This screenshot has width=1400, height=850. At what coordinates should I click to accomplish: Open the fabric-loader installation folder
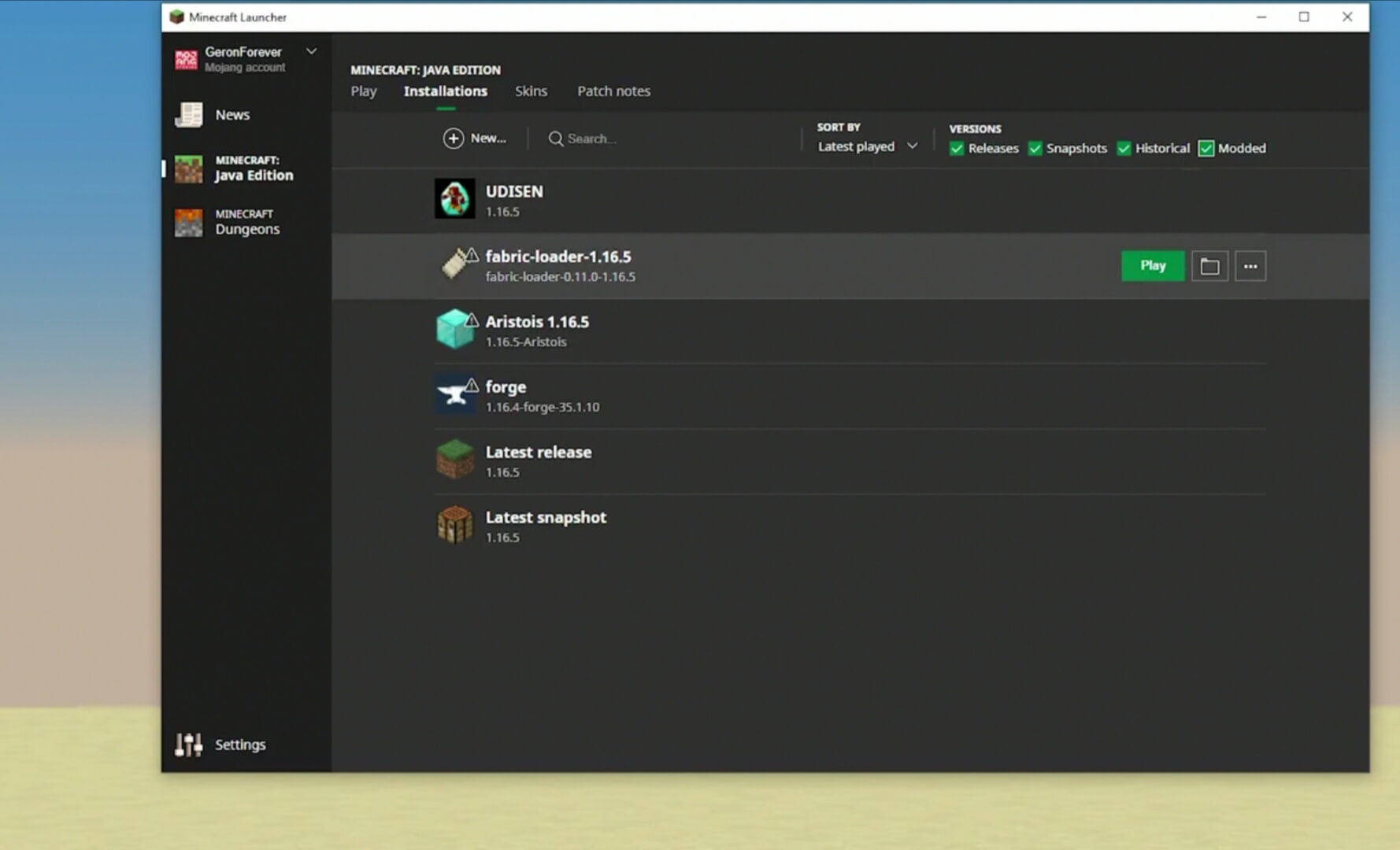coord(1209,266)
